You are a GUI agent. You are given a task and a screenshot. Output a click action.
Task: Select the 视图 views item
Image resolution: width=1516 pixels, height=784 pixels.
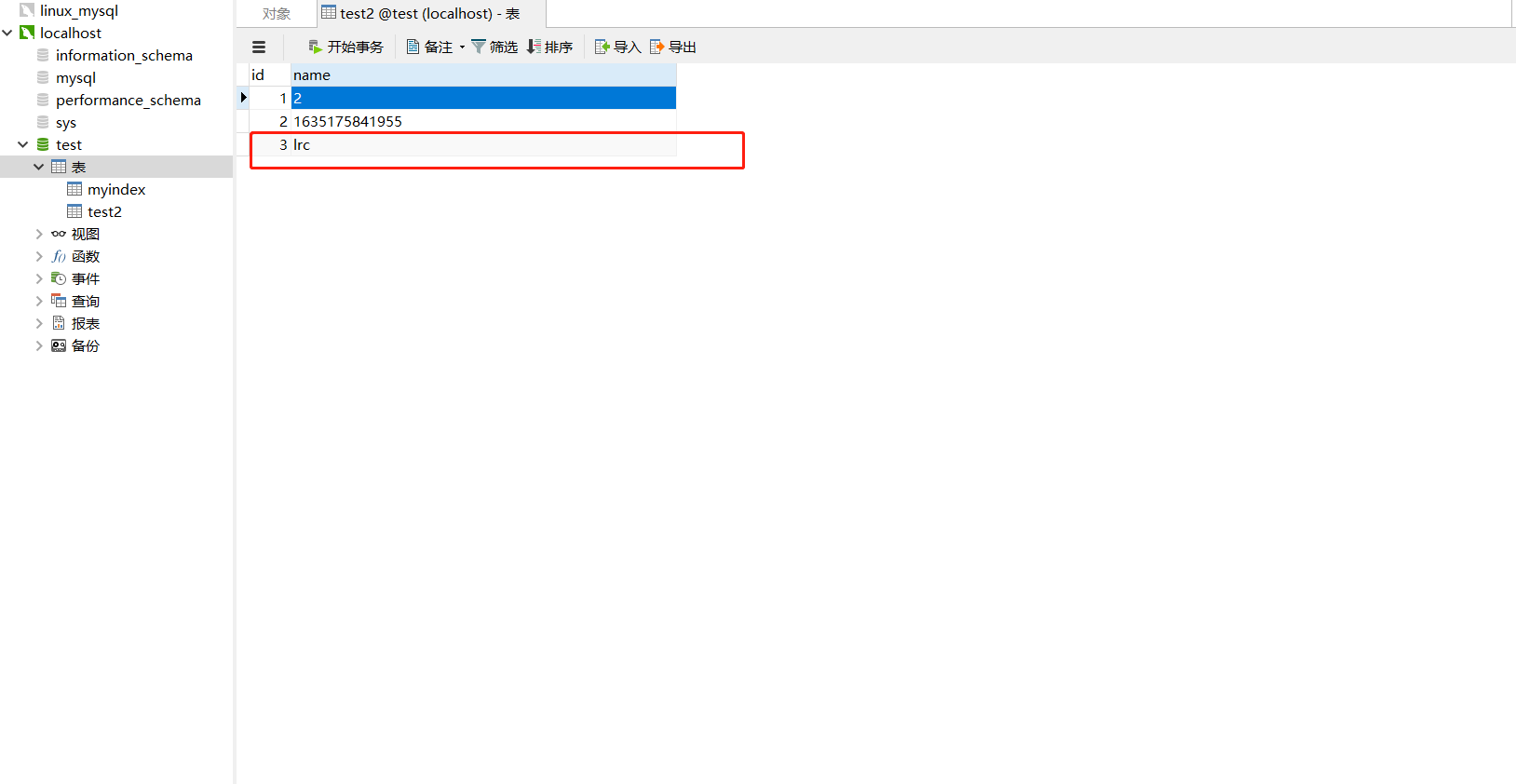point(86,234)
